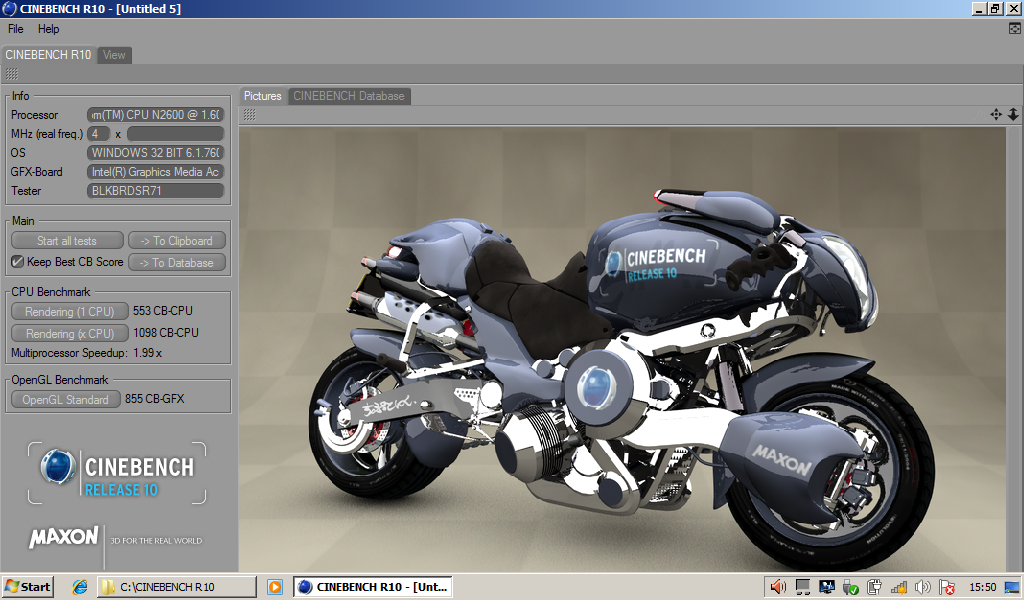Click the GFX-Board field

(x=155, y=172)
